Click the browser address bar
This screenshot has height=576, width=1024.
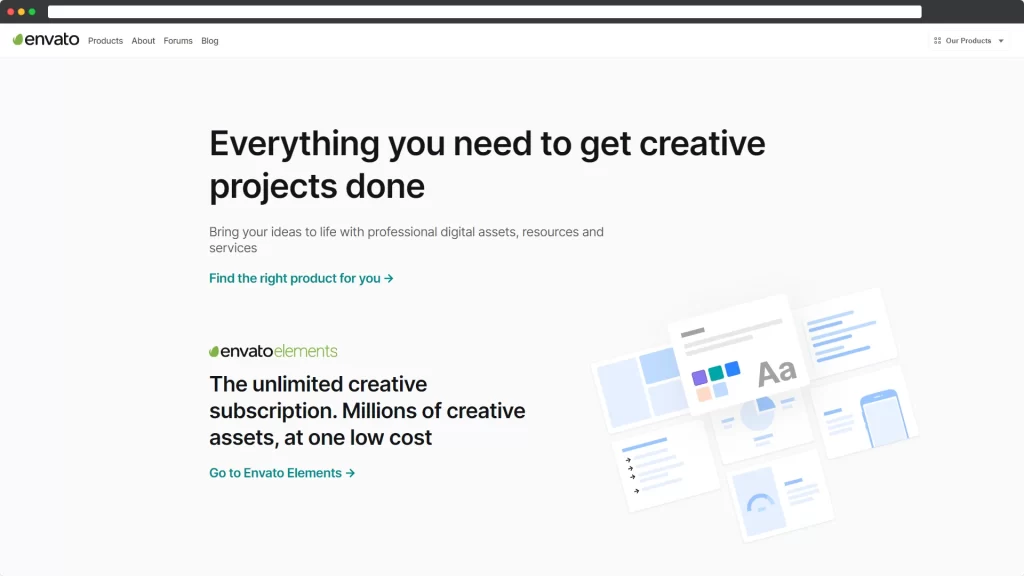(x=485, y=12)
